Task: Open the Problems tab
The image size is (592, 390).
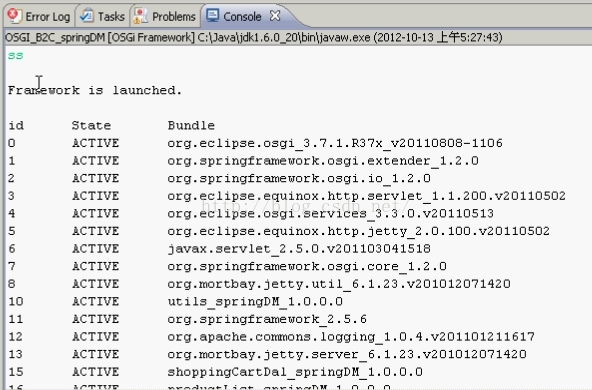Action: (x=165, y=17)
